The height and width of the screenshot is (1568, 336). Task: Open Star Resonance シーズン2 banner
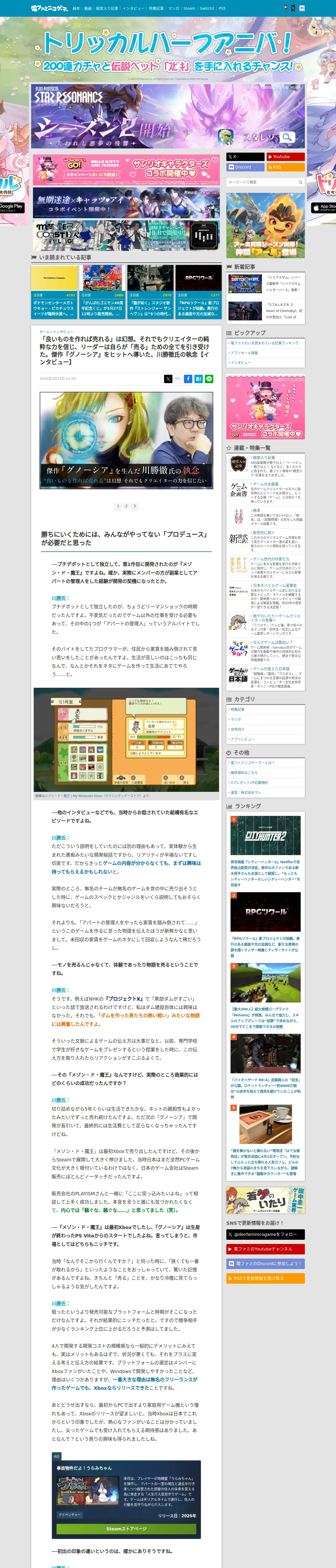(168, 116)
